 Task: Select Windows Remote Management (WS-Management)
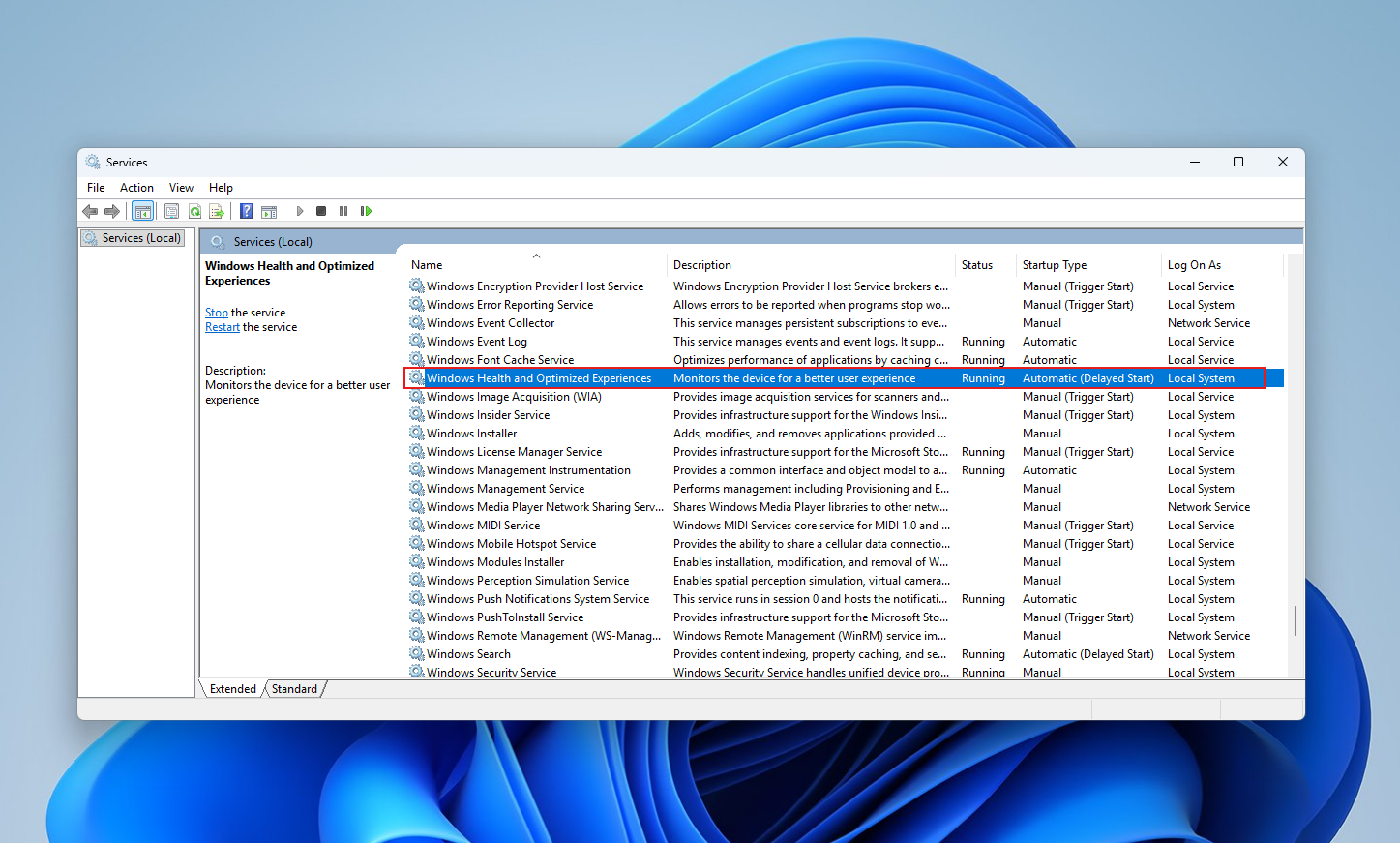[544, 636]
